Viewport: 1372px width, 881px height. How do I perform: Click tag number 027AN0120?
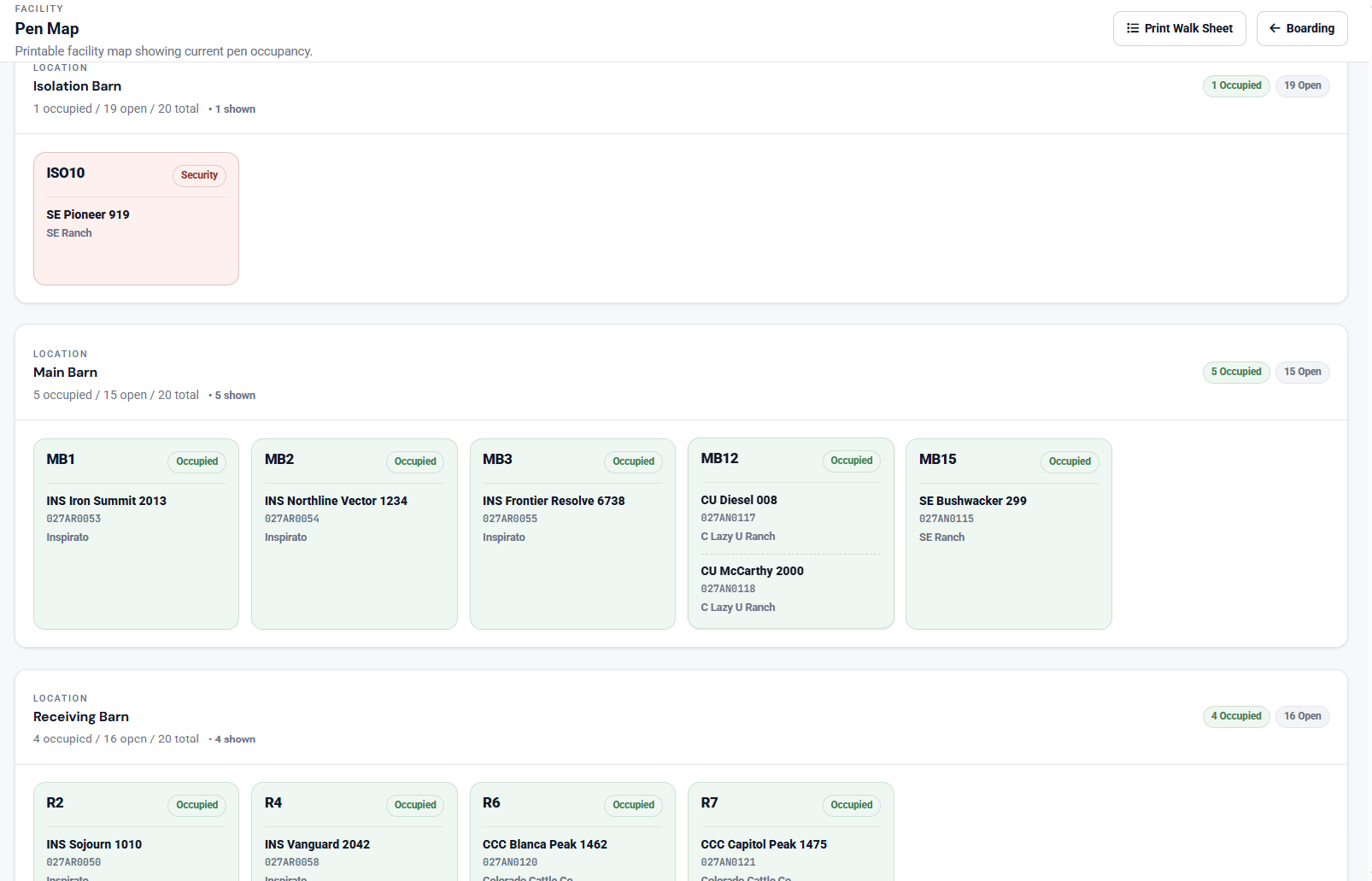(x=510, y=862)
